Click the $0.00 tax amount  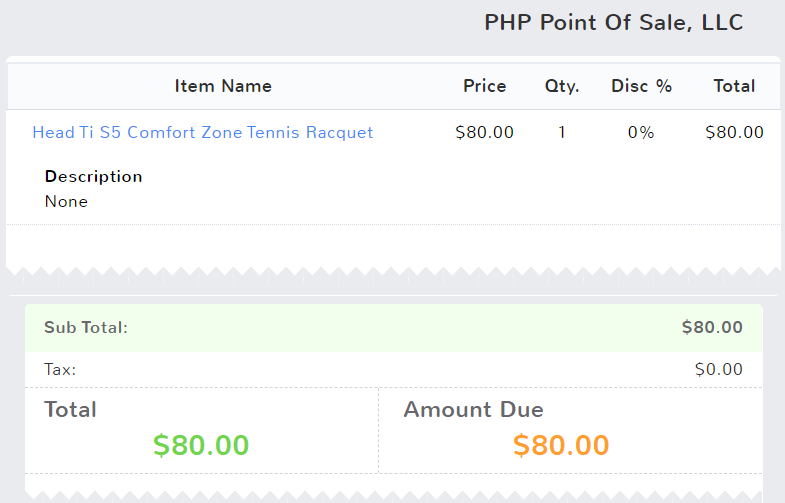719,369
